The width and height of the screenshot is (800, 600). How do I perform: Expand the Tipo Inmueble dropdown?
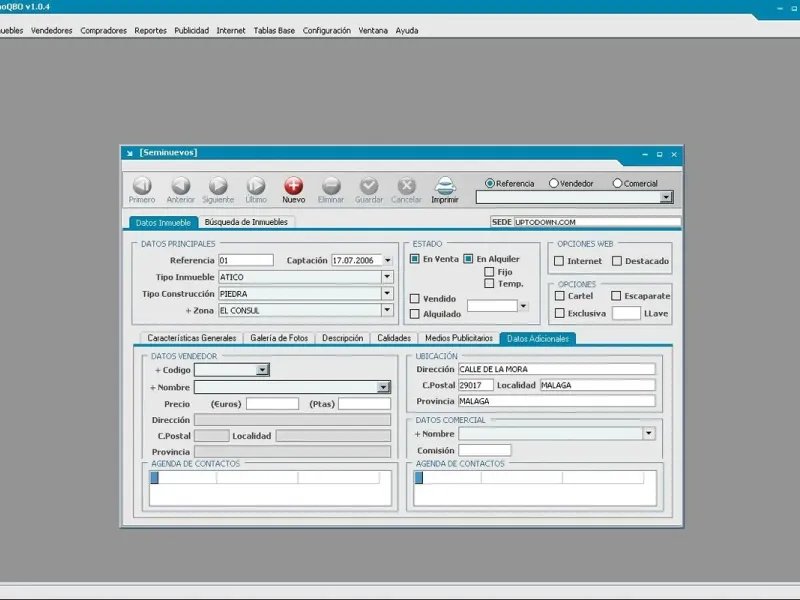tap(387, 277)
